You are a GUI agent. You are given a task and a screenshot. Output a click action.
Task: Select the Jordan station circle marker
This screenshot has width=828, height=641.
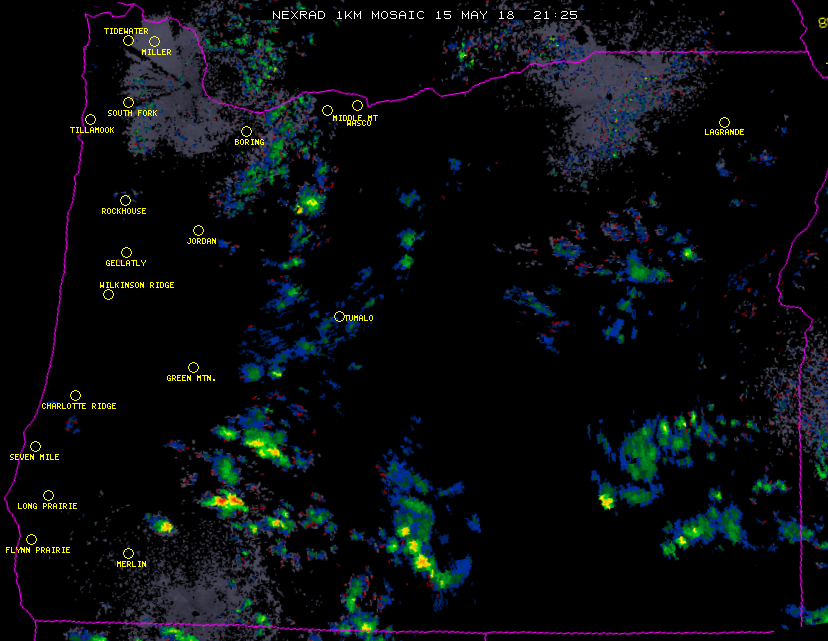(x=198, y=230)
